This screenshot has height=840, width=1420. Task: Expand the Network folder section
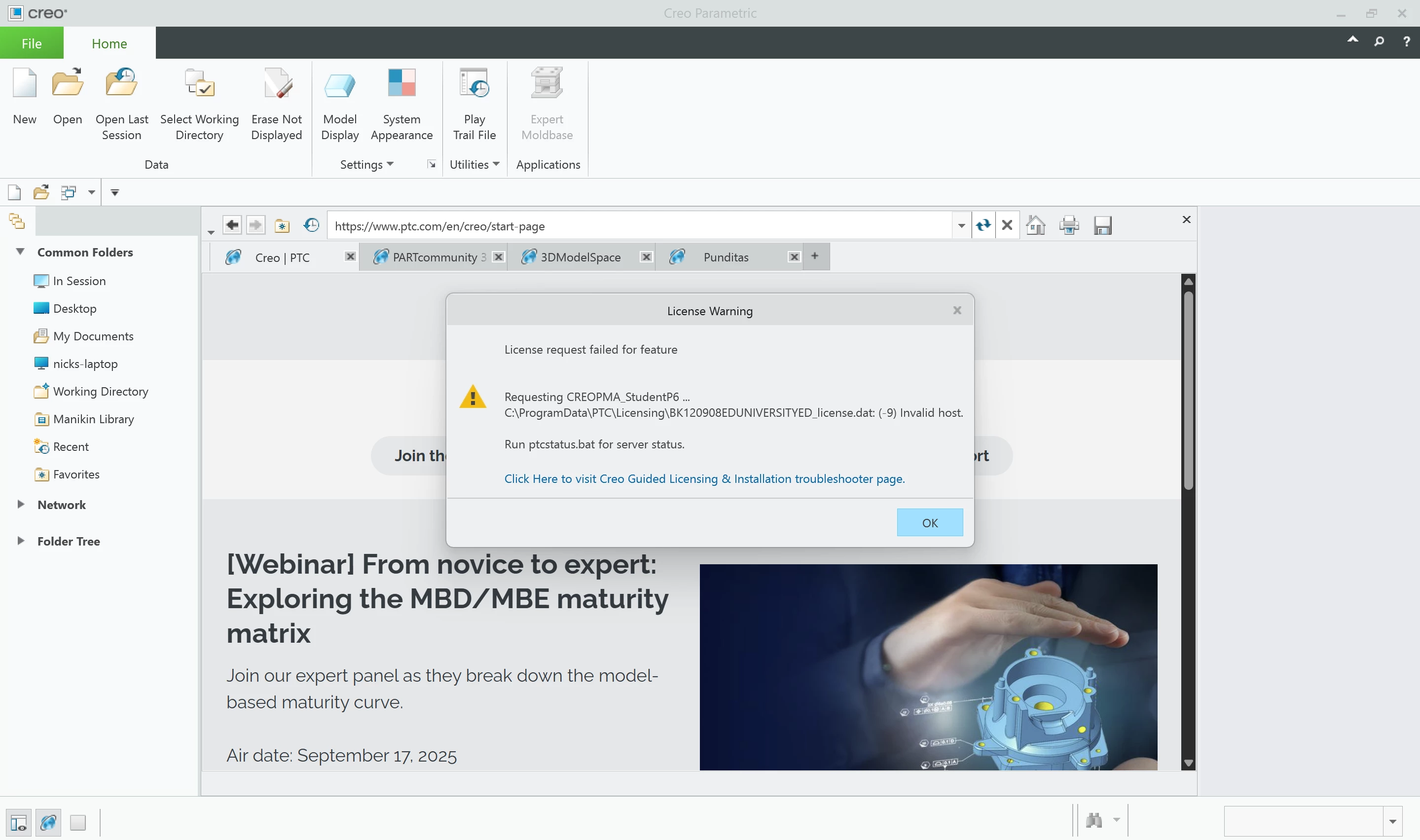click(21, 504)
